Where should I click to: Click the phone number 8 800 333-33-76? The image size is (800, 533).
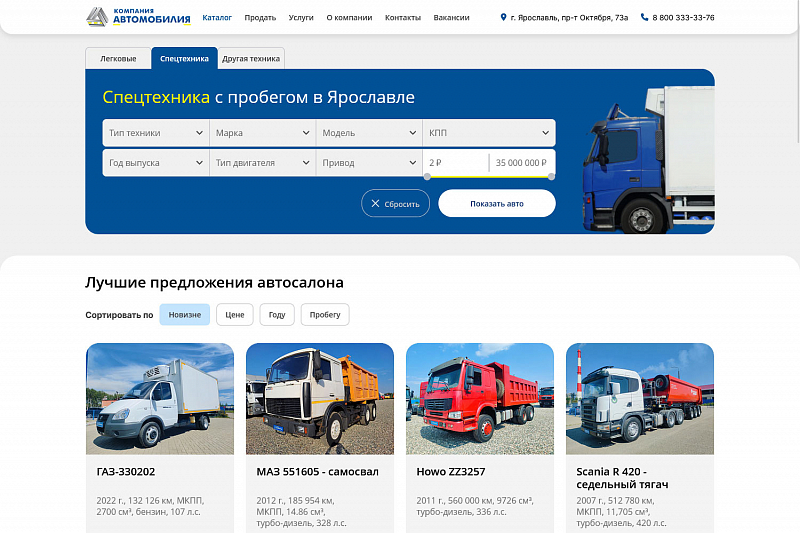pos(683,17)
